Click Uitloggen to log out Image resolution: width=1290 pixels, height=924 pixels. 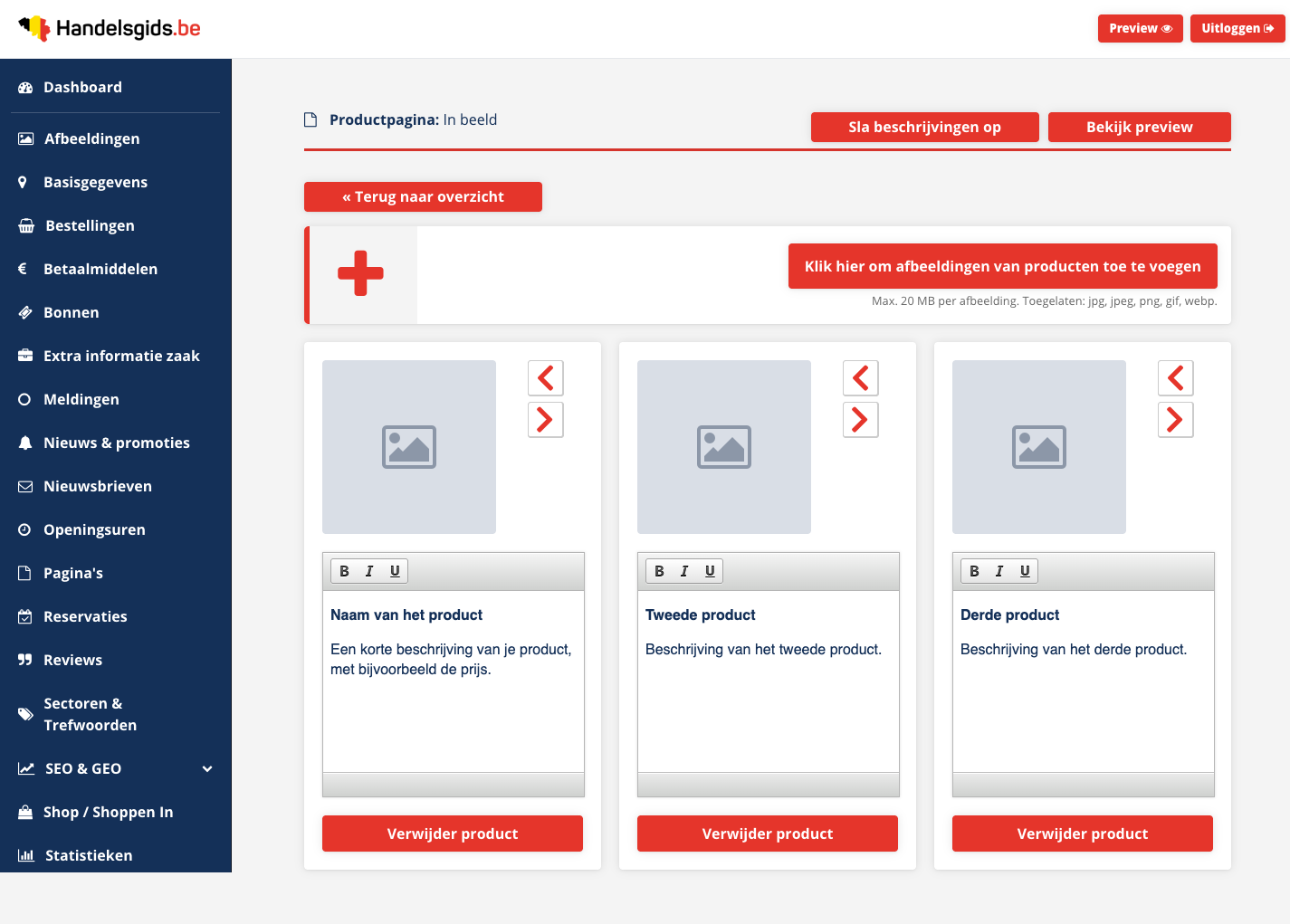tap(1237, 28)
